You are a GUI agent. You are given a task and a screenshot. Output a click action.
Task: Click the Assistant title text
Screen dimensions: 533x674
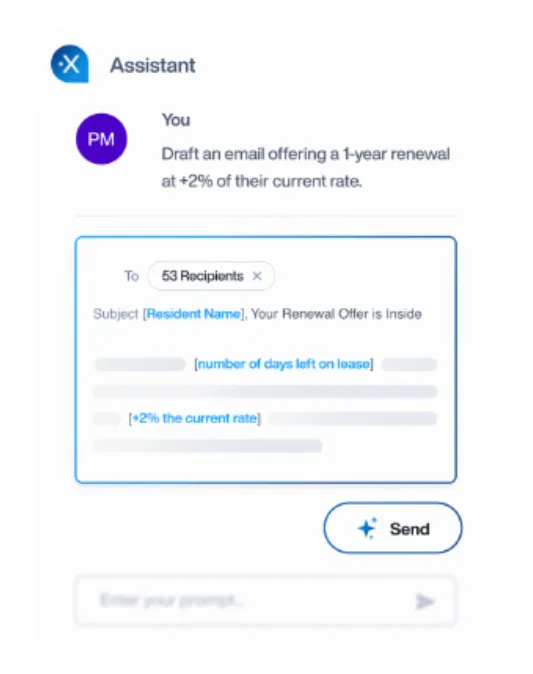click(x=153, y=65)
